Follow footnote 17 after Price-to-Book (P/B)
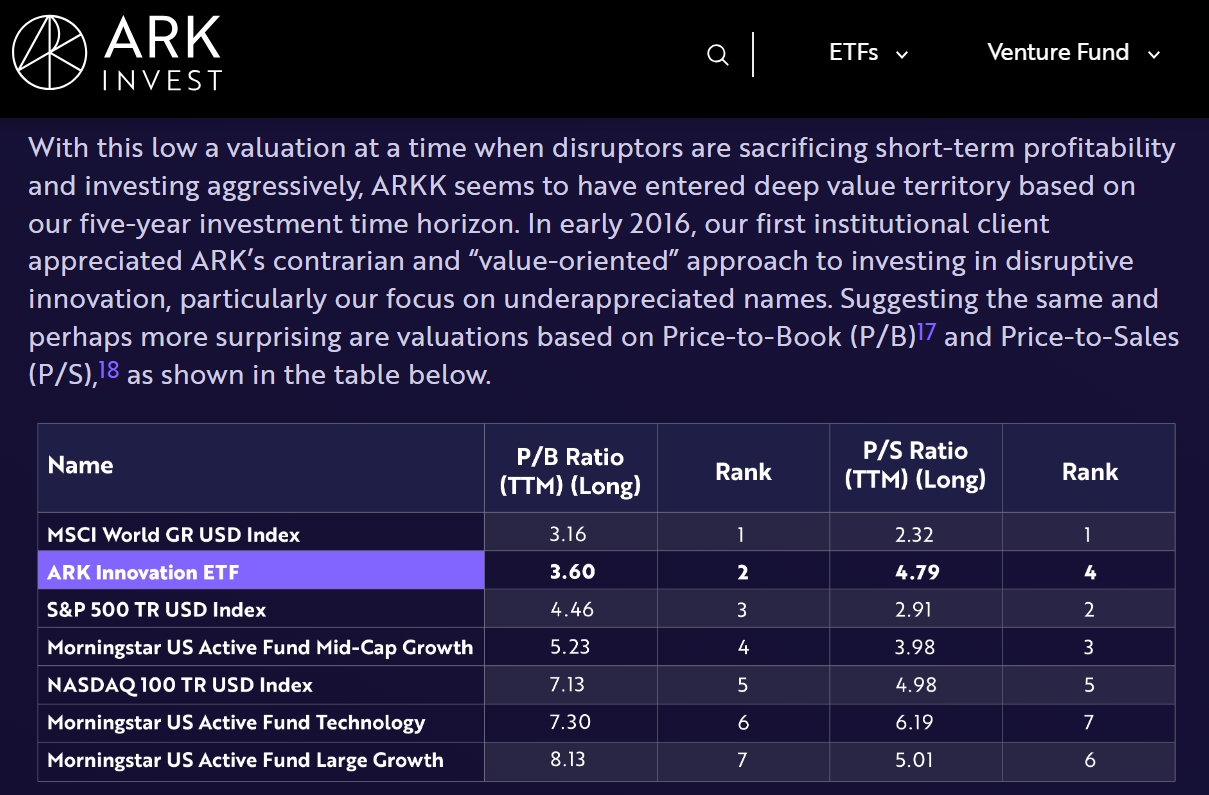Viewport: 1209px width, 795px height. click(926, 332)
